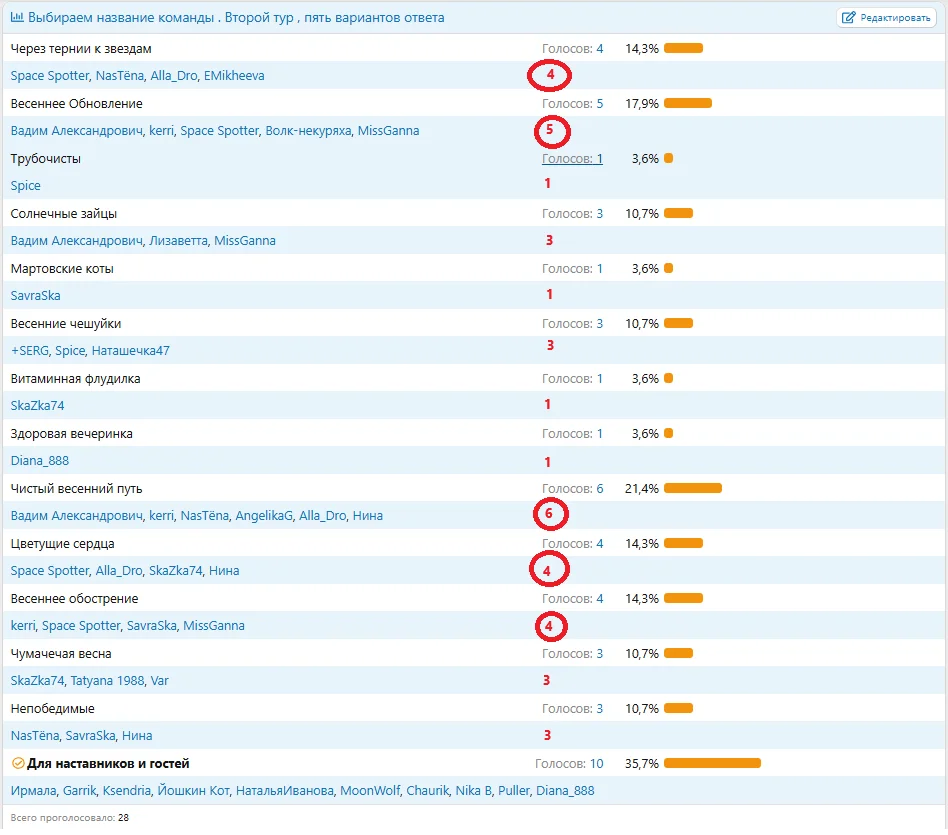Open +SERG profile link

(30, 351)
